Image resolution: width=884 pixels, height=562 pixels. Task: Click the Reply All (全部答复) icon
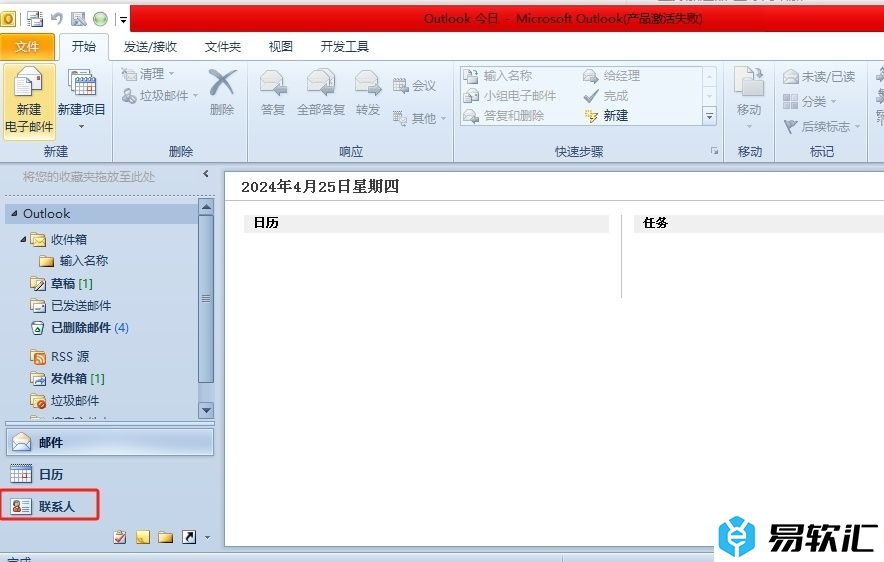(321, 83)
